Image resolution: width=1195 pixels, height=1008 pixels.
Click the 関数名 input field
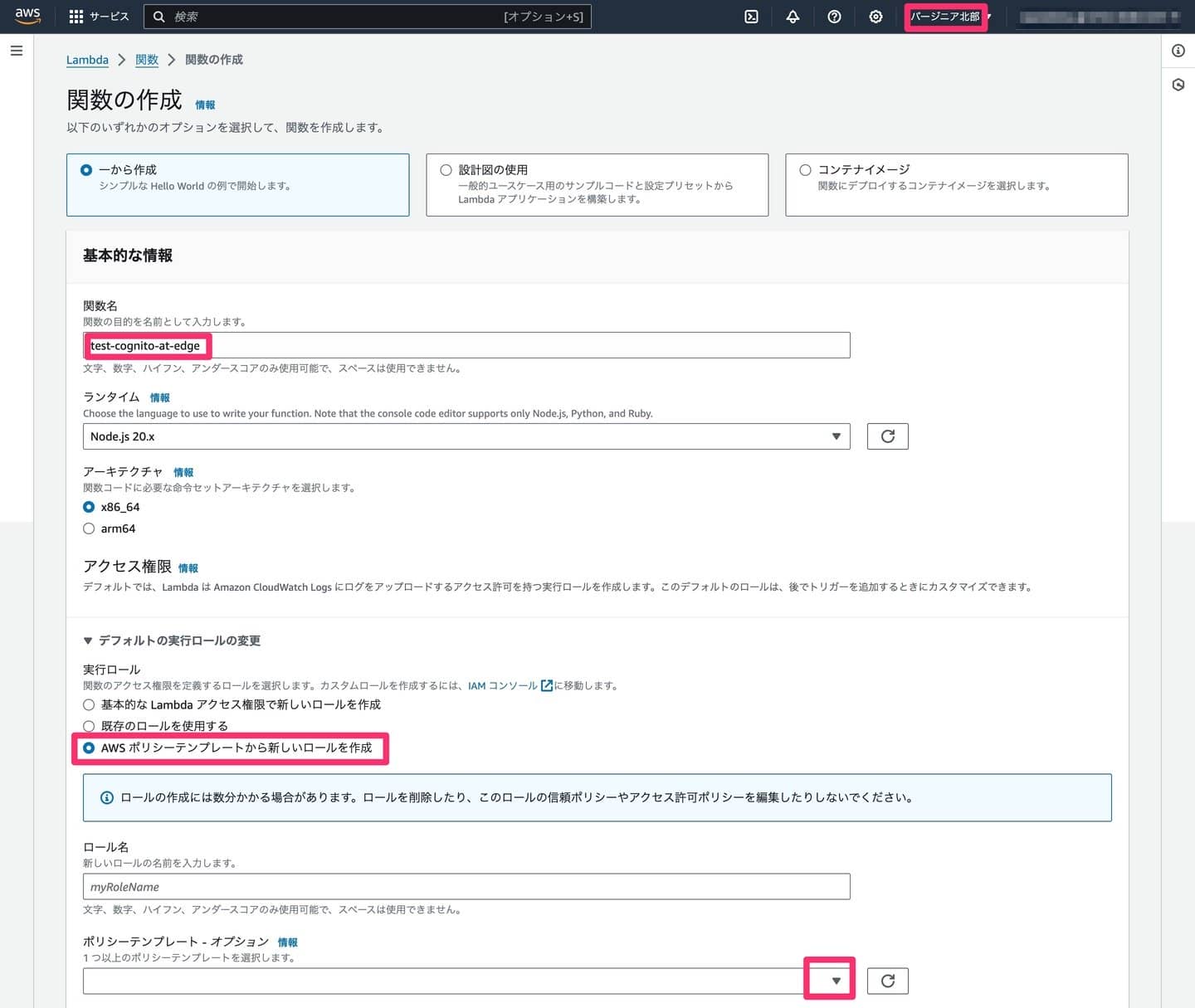coord(466,345)
